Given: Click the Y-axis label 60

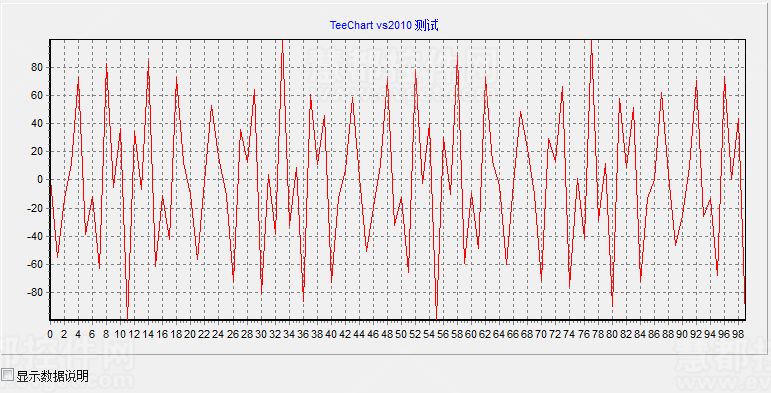Looking at the screenshot, I should (x=38, y=95).
